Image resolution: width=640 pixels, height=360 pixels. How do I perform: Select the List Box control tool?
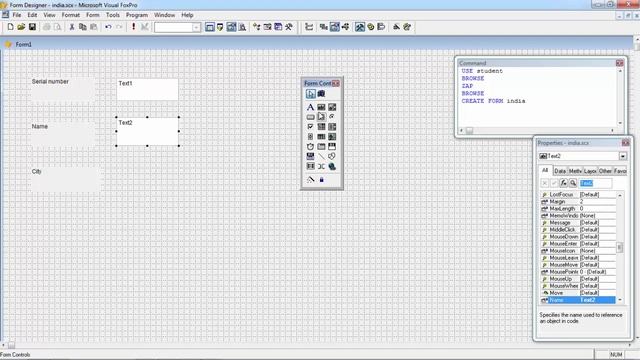(x=332, y=127)
